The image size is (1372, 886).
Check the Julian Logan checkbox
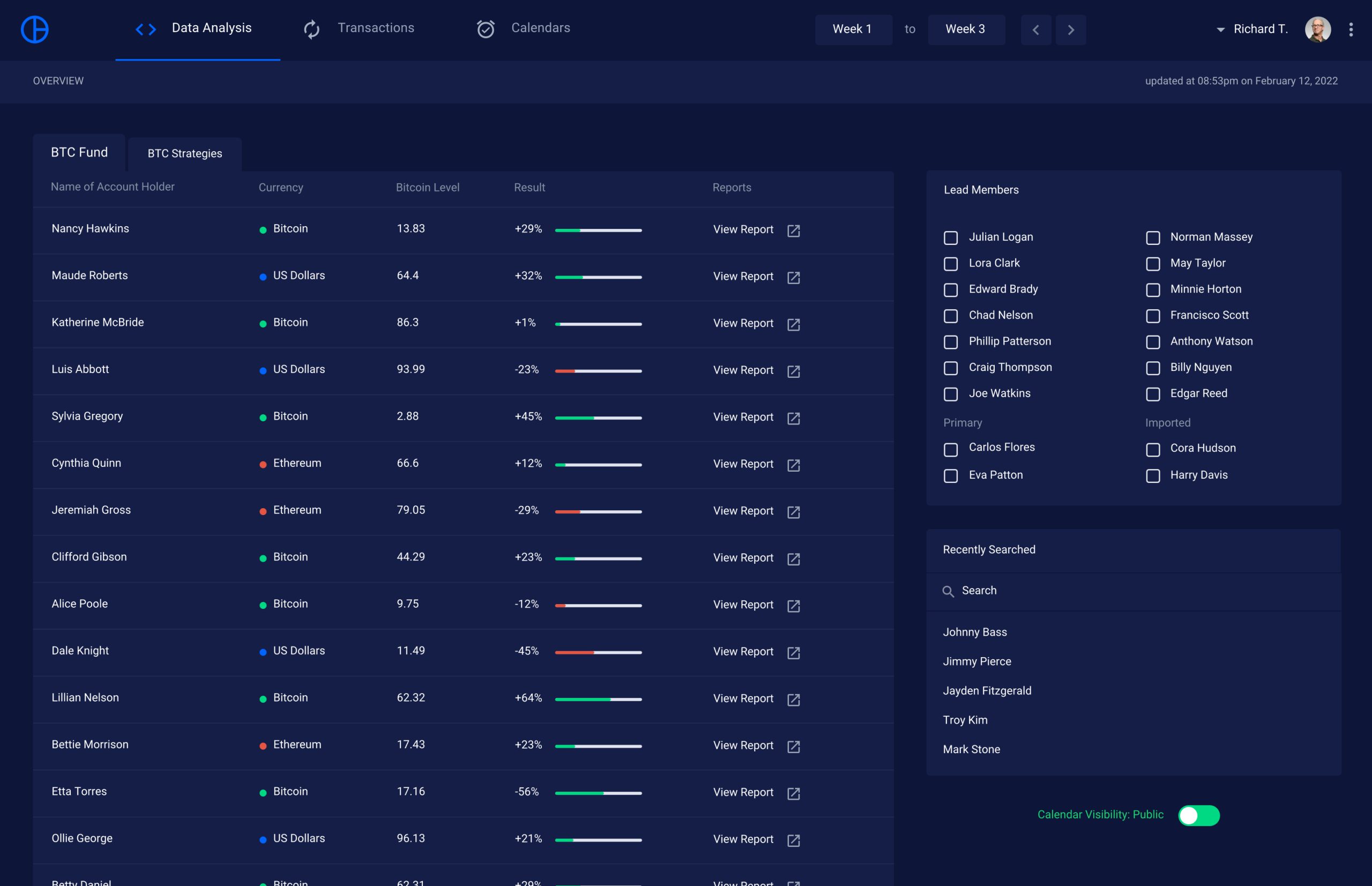pos(950,237)
